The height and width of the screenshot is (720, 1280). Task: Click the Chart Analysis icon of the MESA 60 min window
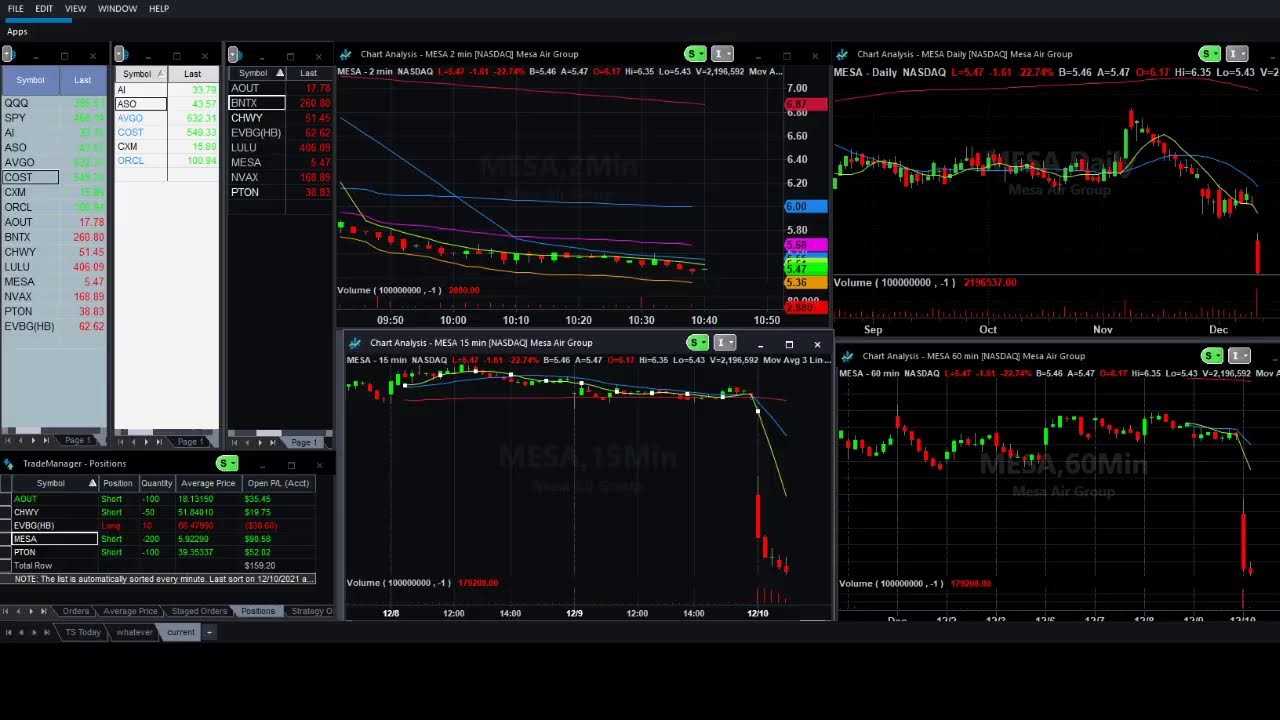point(847,356)
